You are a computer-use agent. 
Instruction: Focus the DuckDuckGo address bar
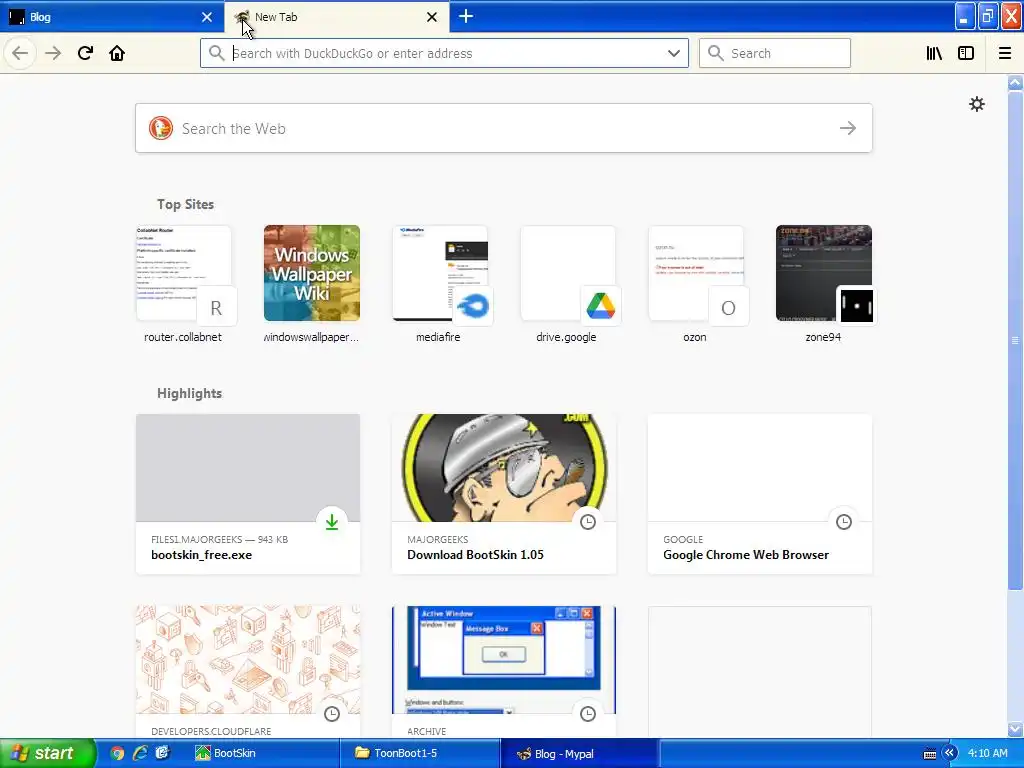[444, 53]
